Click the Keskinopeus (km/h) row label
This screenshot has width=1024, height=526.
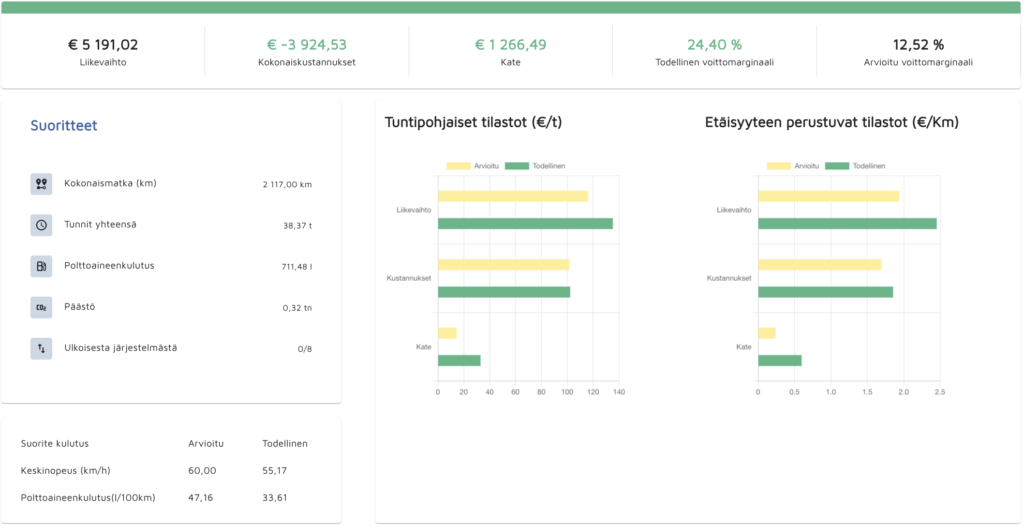63,470
